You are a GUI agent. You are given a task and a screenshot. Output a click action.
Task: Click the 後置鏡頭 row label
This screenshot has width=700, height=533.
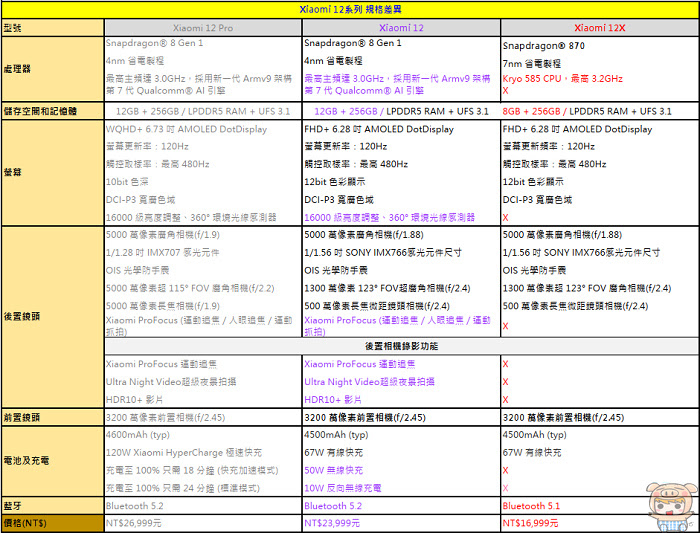pos(22,316)
